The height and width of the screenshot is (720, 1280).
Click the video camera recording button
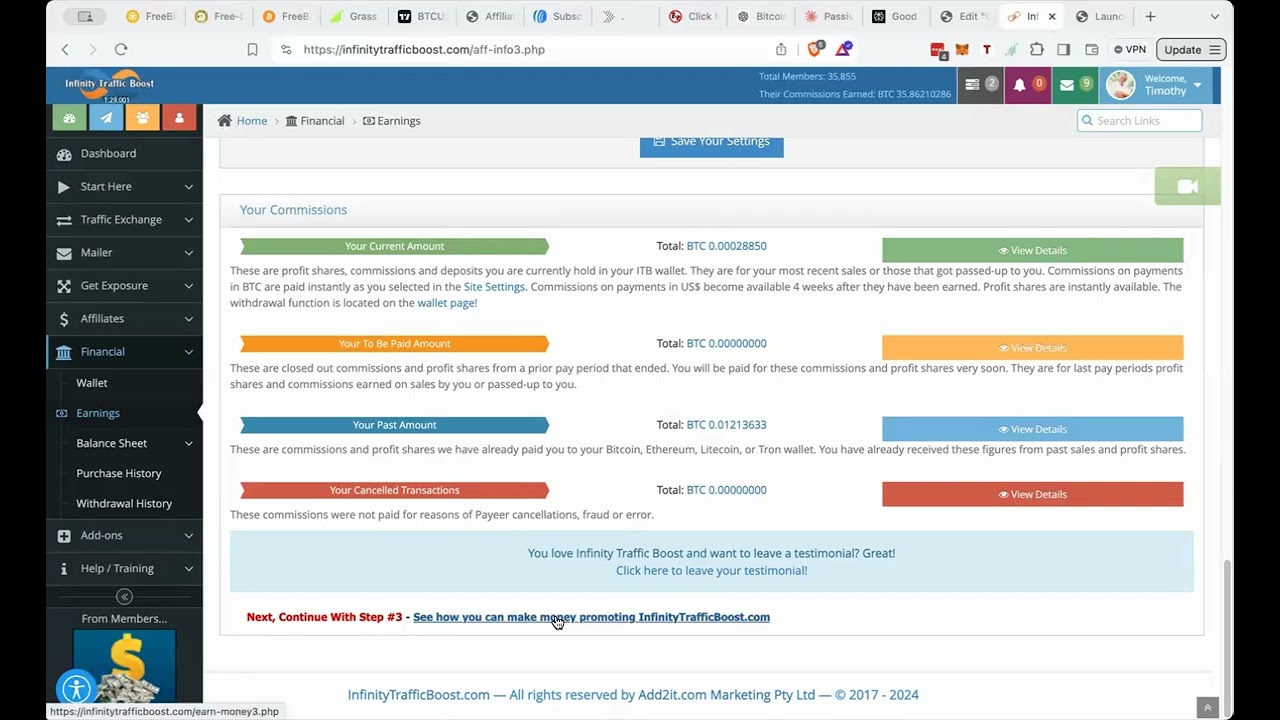1187,187
